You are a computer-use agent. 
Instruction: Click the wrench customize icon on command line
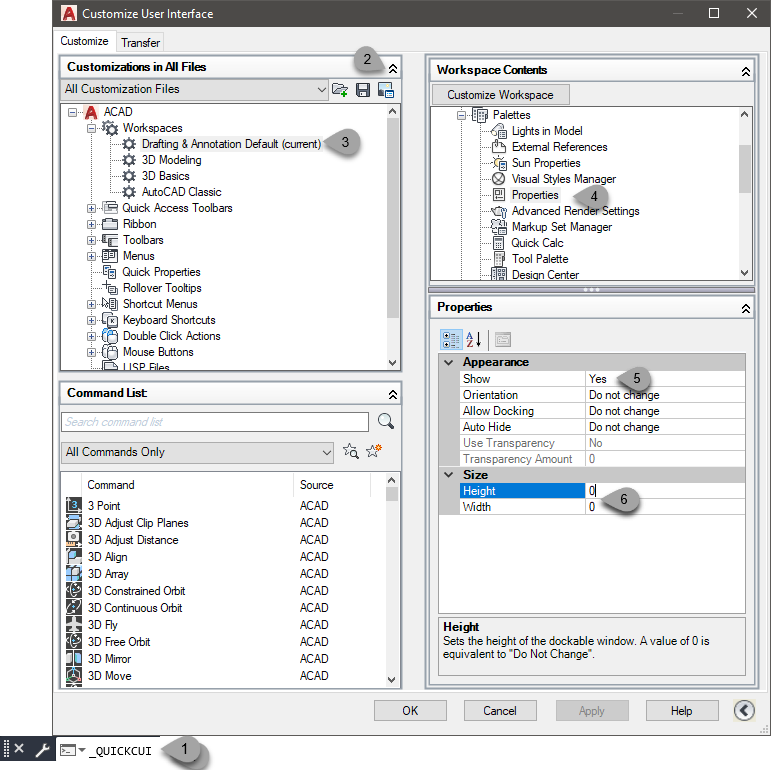tap(42, 750)
